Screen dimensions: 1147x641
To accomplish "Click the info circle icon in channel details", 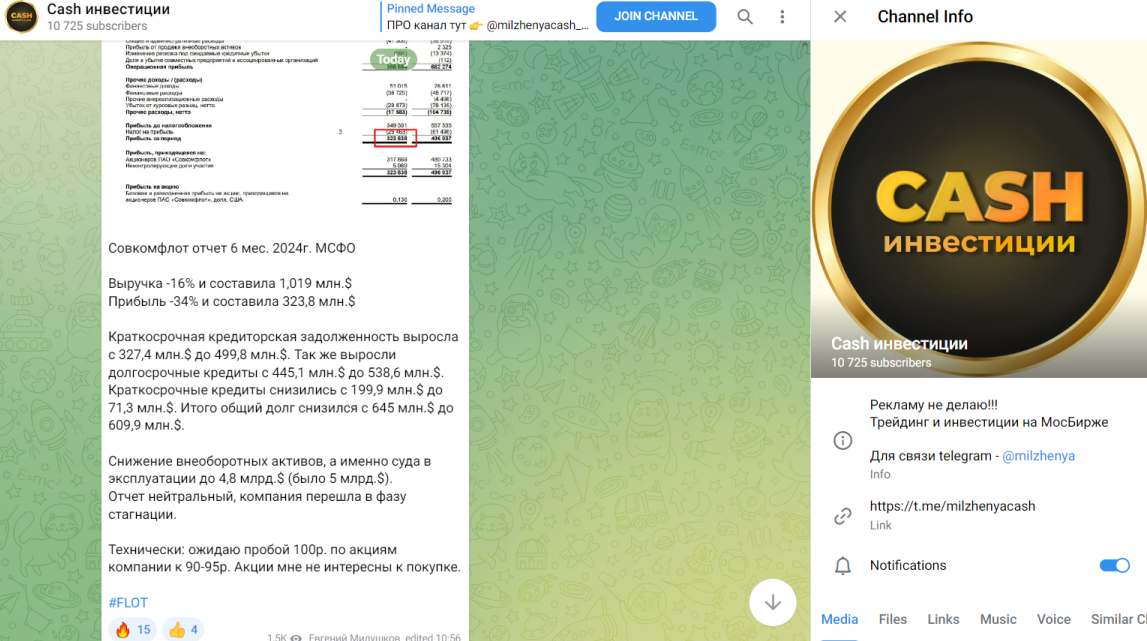I will (x=843, y=441).
